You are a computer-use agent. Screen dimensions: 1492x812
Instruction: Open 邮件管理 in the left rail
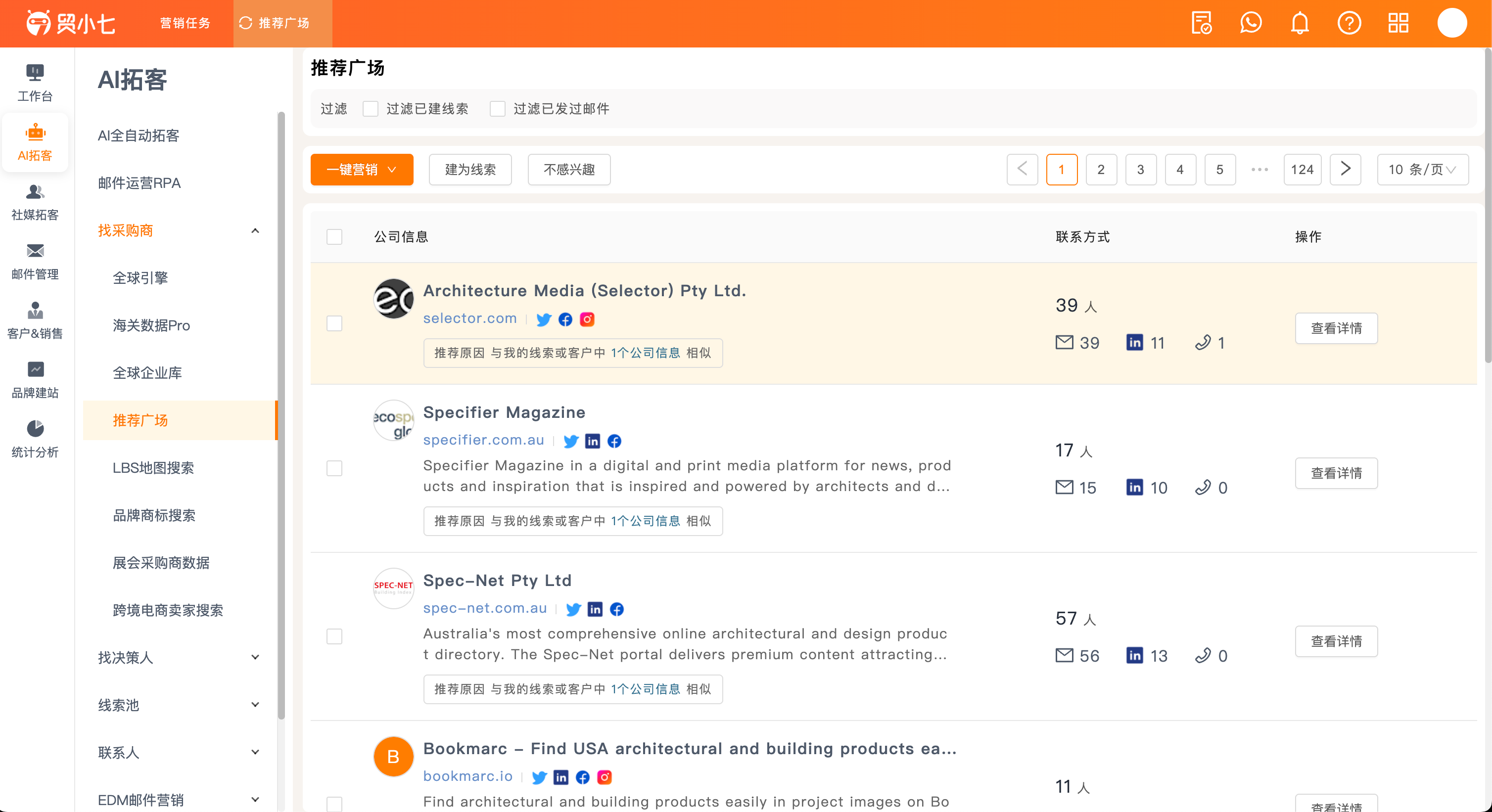point(35,261)
